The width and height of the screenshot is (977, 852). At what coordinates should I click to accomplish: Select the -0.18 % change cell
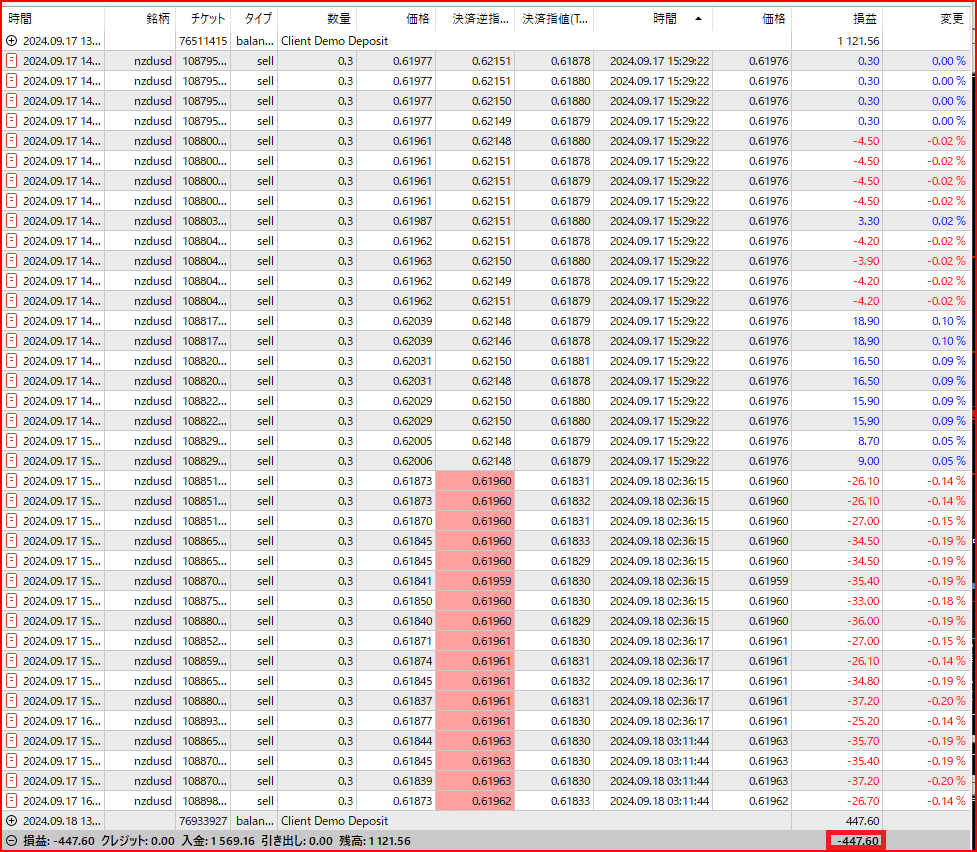pos(927,601)
